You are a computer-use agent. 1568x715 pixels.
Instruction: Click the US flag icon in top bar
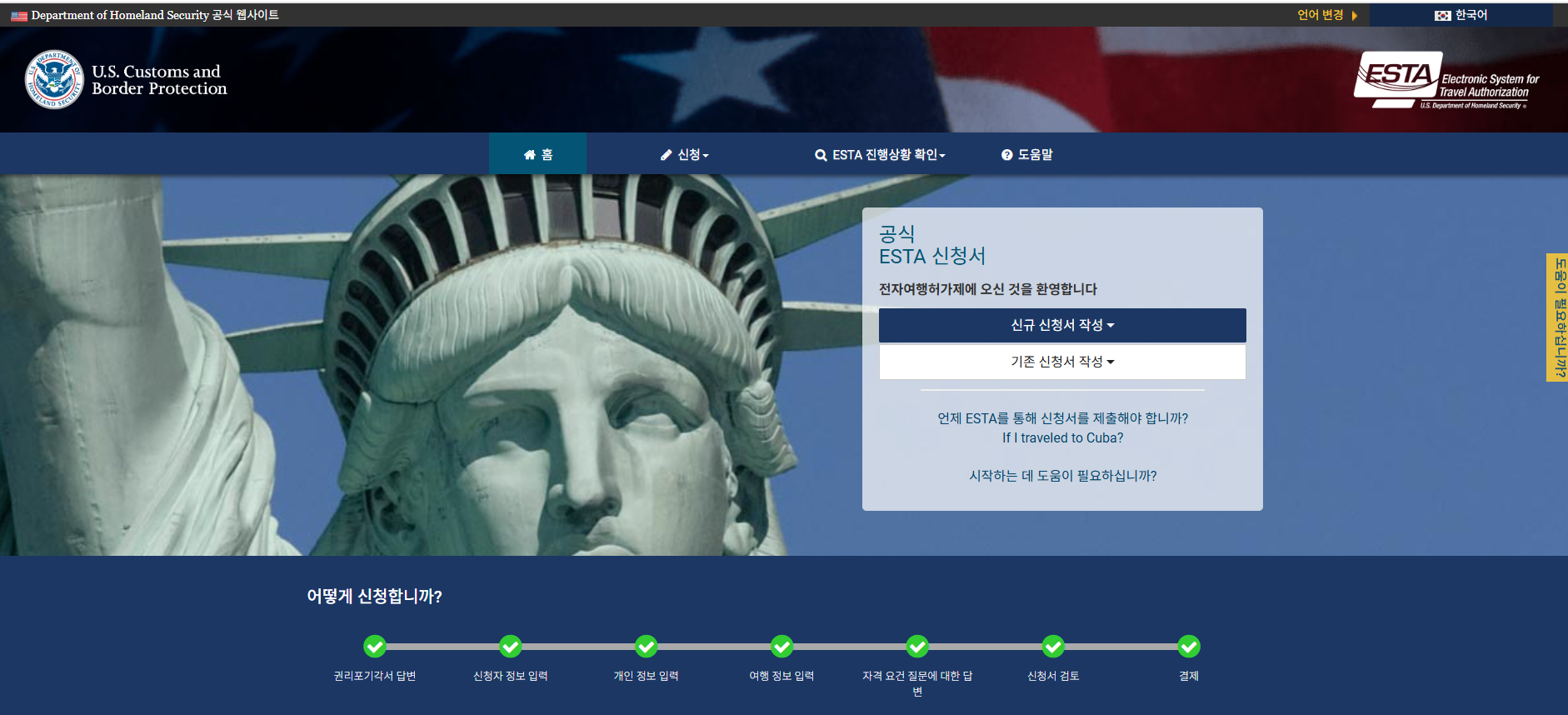coord(19,16)
